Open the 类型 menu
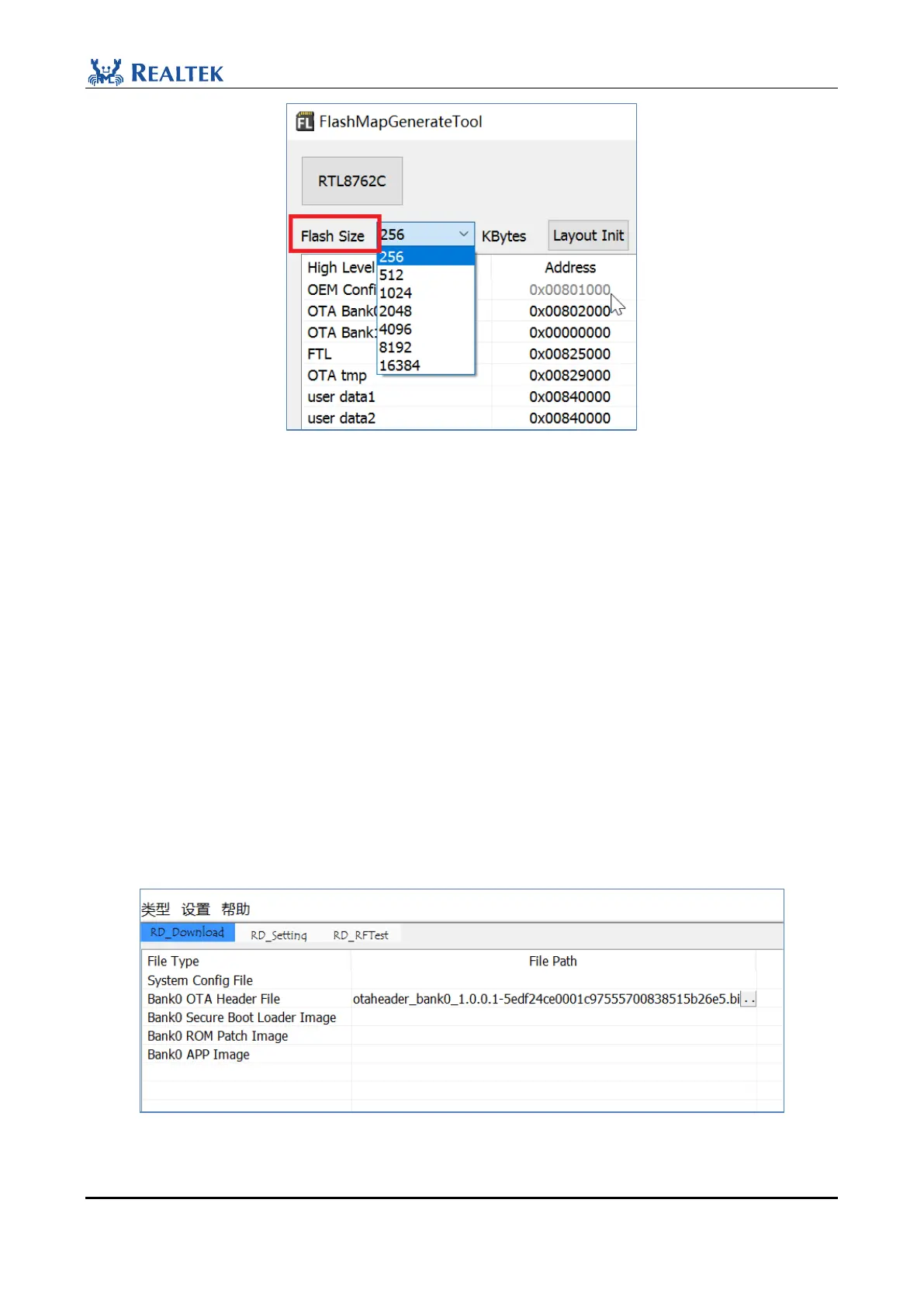924x1307 pixels. (x=155, y=909)
